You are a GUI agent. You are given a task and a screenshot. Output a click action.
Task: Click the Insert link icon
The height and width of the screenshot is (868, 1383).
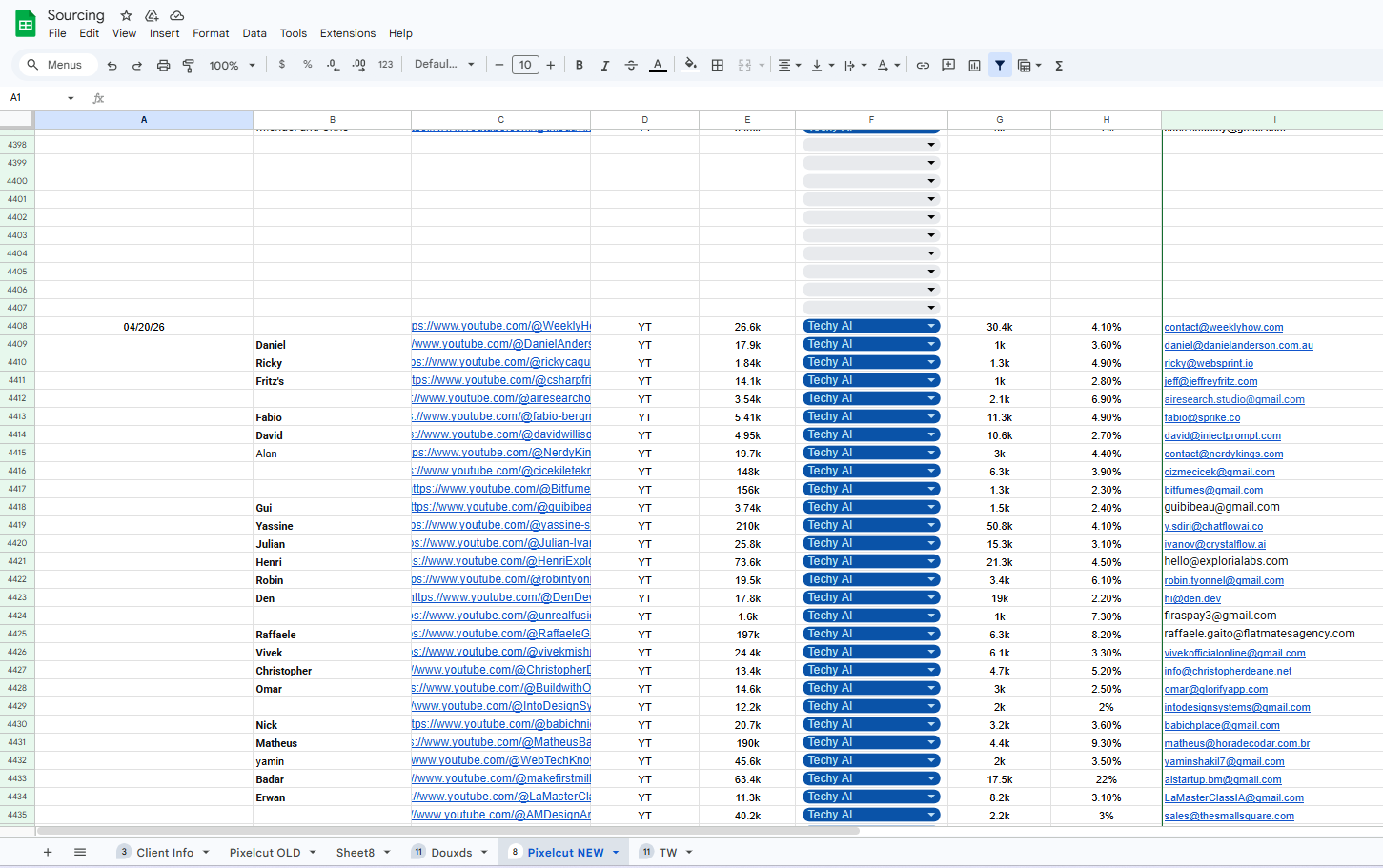923,66
